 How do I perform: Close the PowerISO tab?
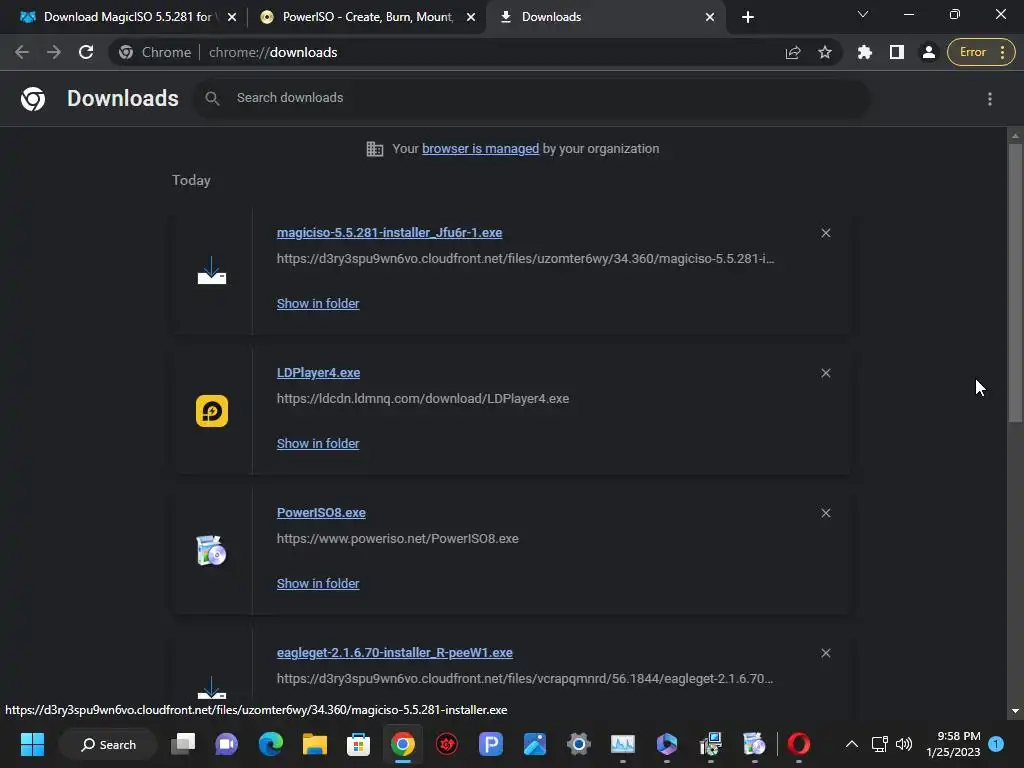click(471, 17)
